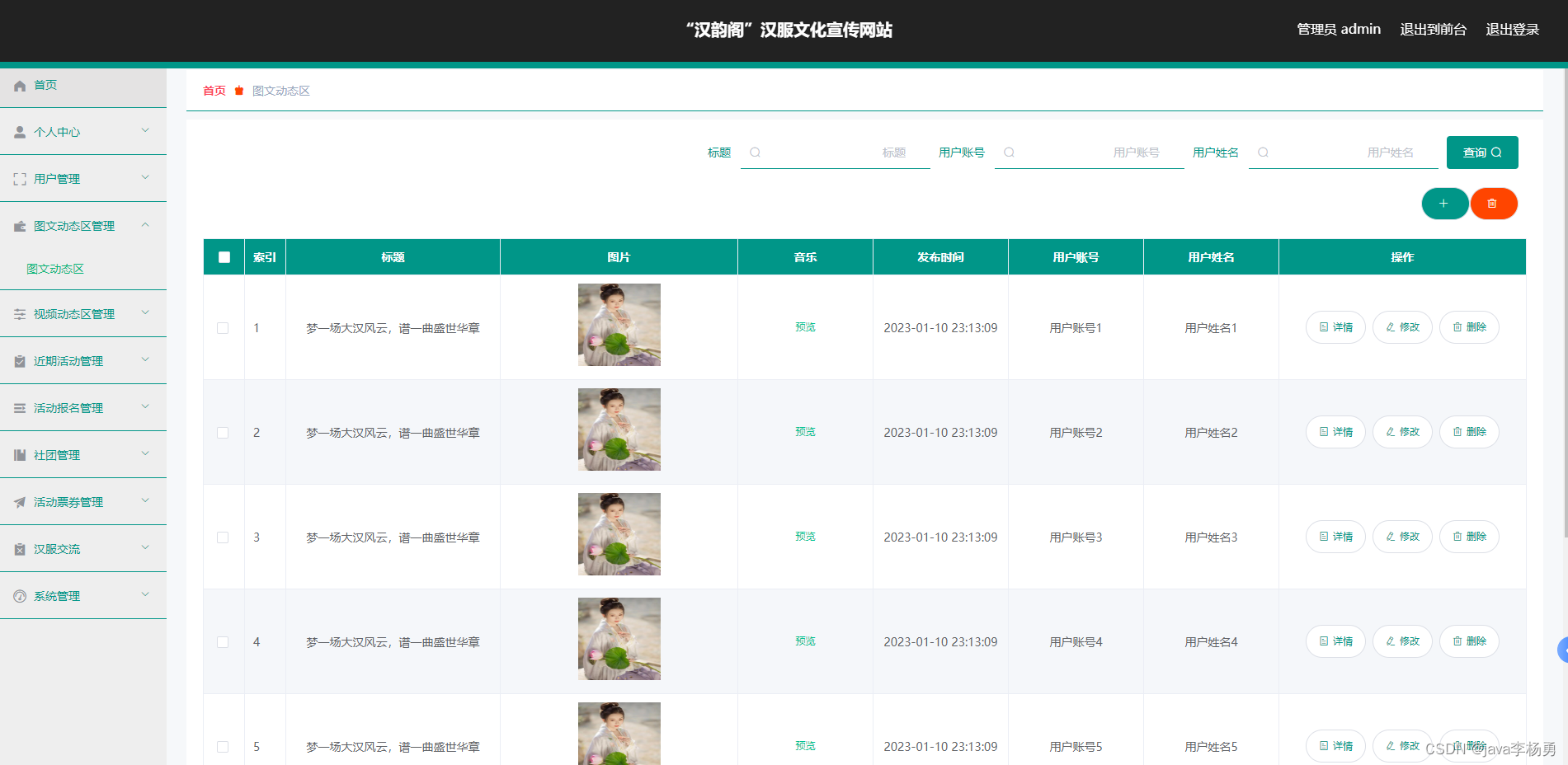Click the green plus add button

pyautogui.click(x=1443, y=204)
